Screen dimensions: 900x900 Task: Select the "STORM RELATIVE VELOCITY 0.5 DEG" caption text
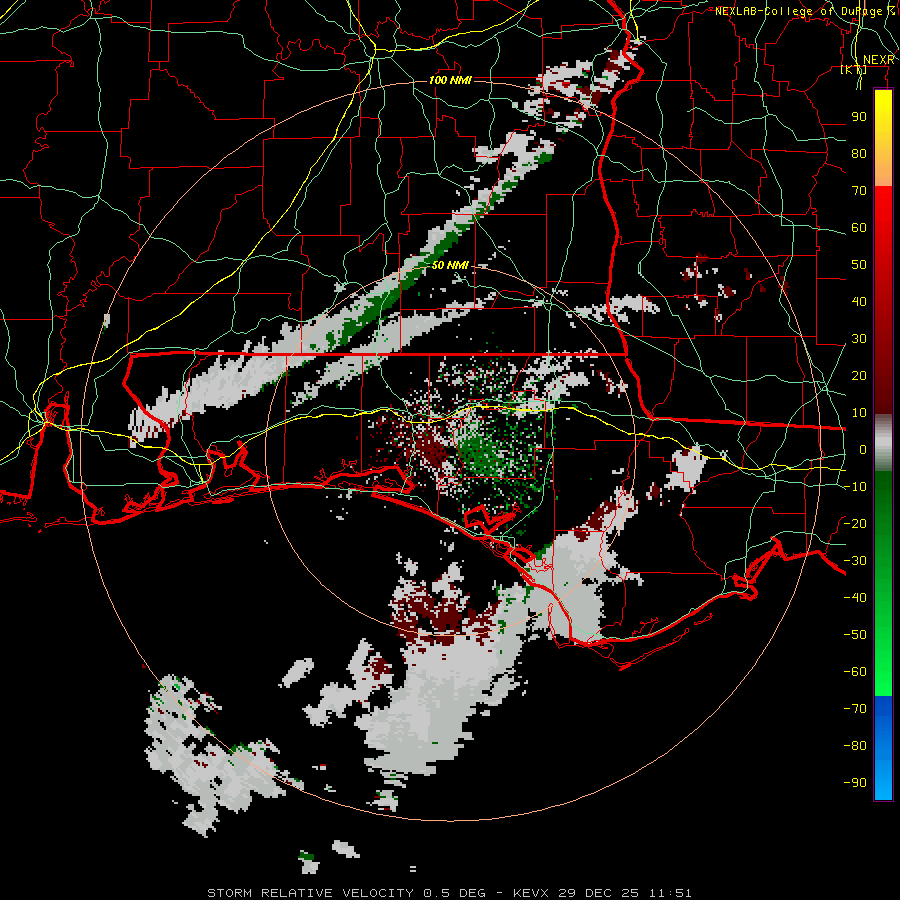(x=346, y=893)
